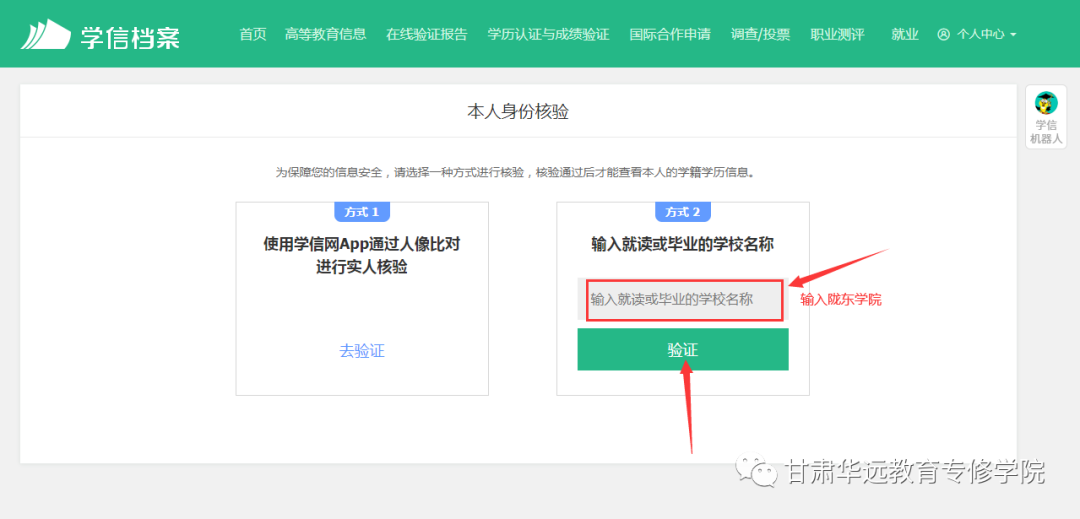
Task: Open the 学信机器人 robot avatar
Action: point(1046,103)
